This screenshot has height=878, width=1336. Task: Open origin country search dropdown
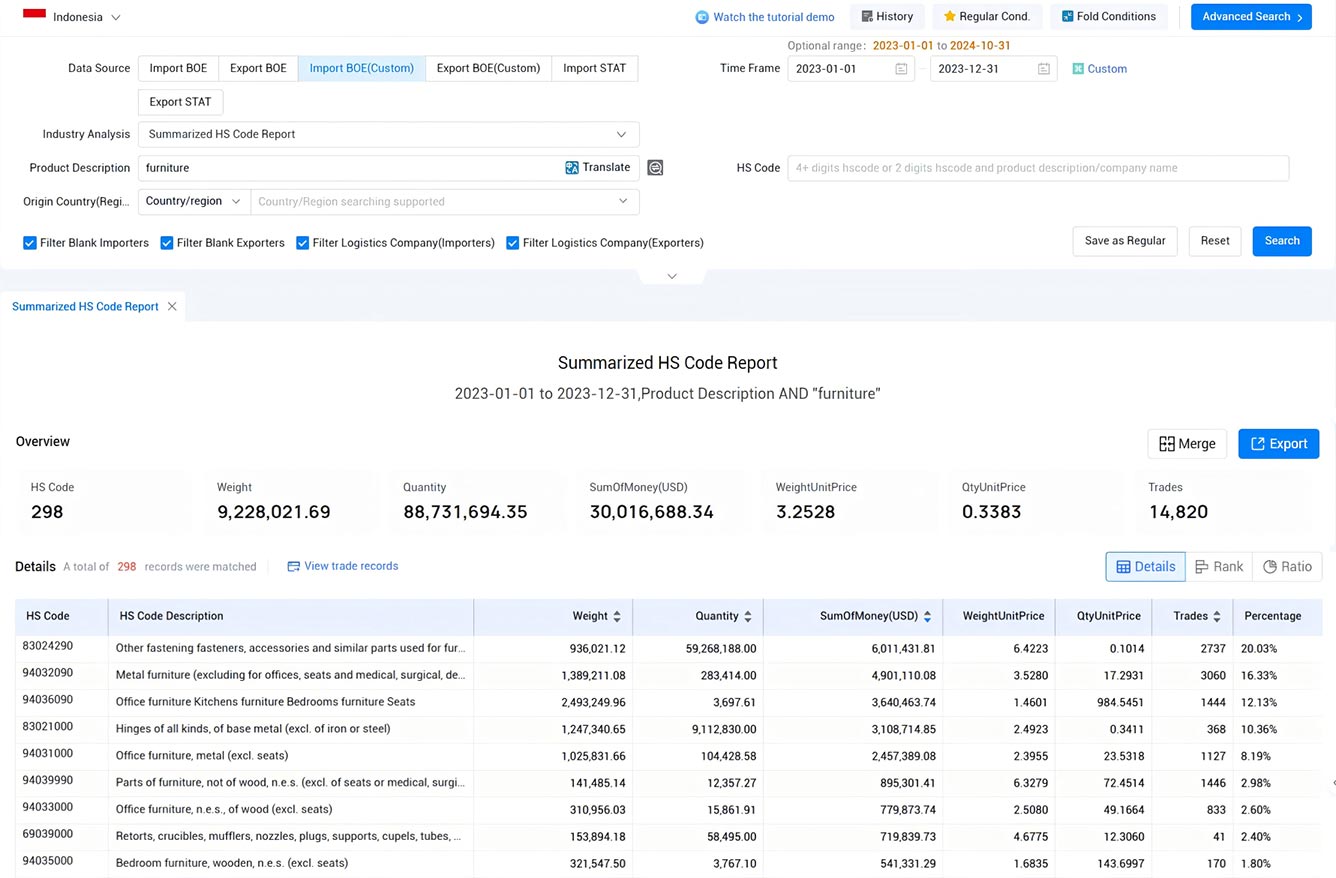coord(444,201)
